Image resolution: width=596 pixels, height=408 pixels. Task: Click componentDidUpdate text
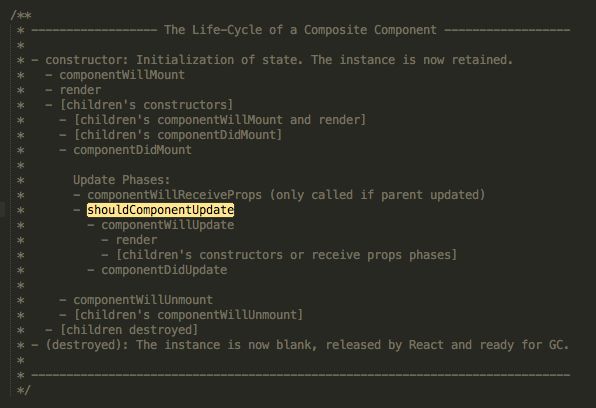point(164,270)
